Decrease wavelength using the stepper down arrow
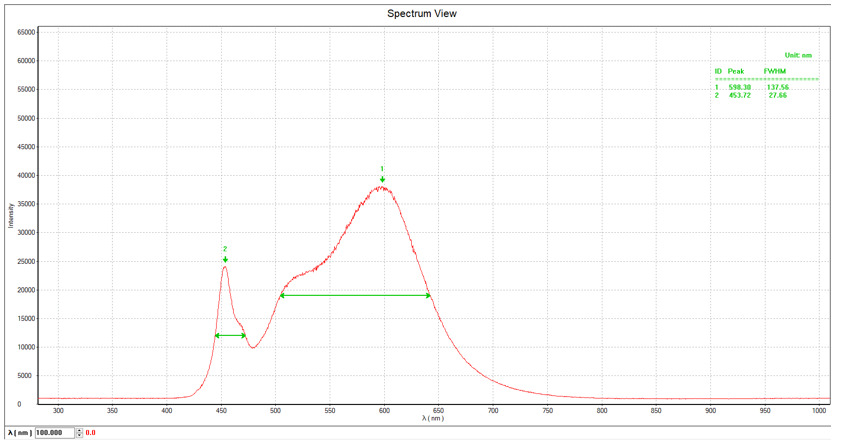 tap(80, 436)
